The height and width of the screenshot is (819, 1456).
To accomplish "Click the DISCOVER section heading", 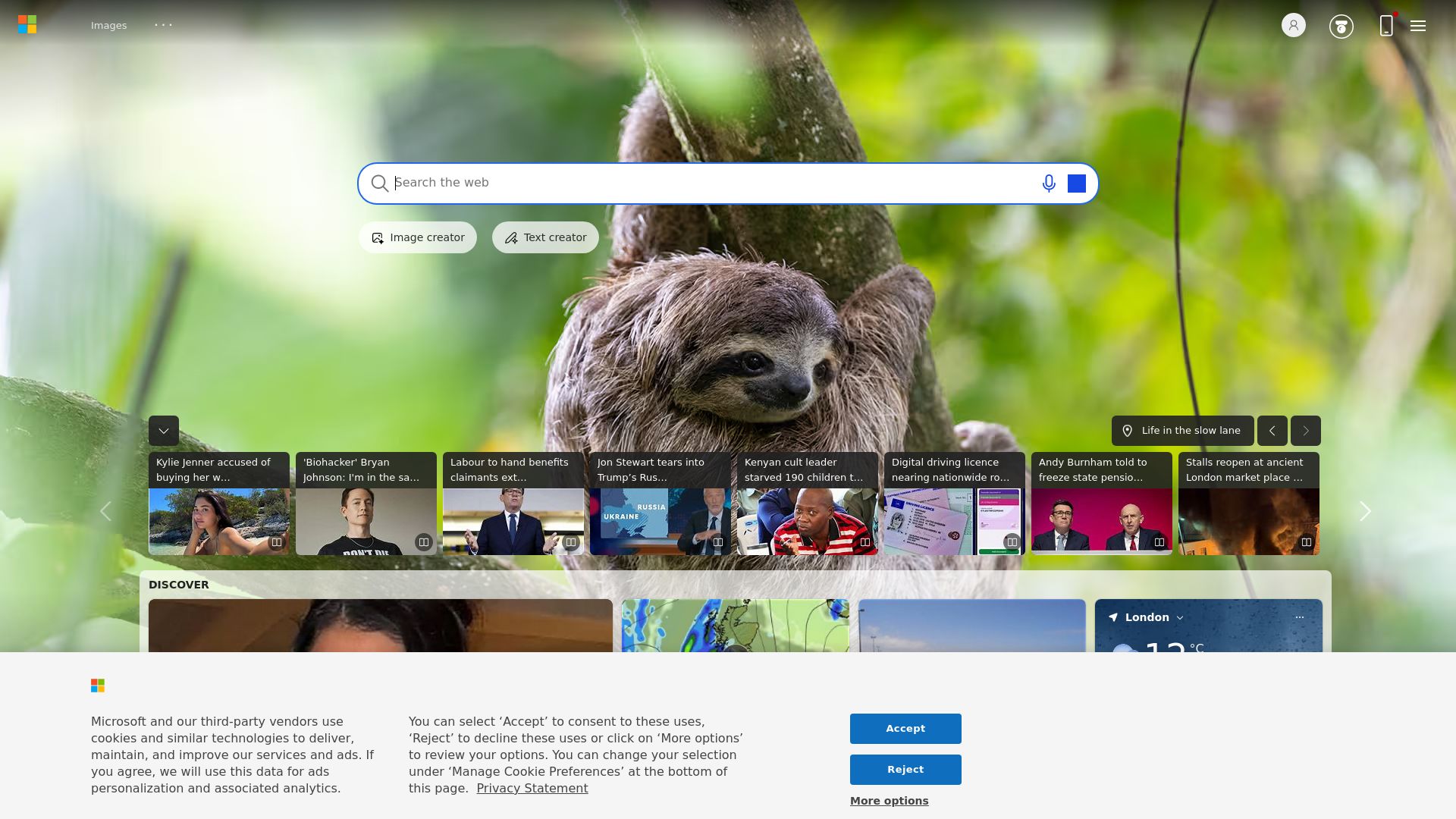I will pyautogui.click(x=179, y=585).
